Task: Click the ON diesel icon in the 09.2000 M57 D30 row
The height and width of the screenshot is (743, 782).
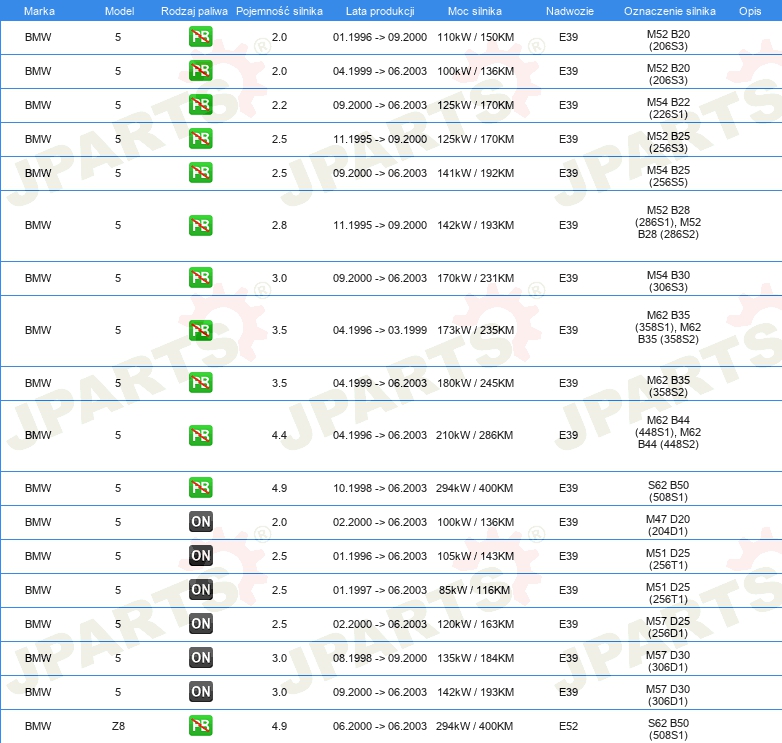Action: pyautogui.click(x=200, y=692)
